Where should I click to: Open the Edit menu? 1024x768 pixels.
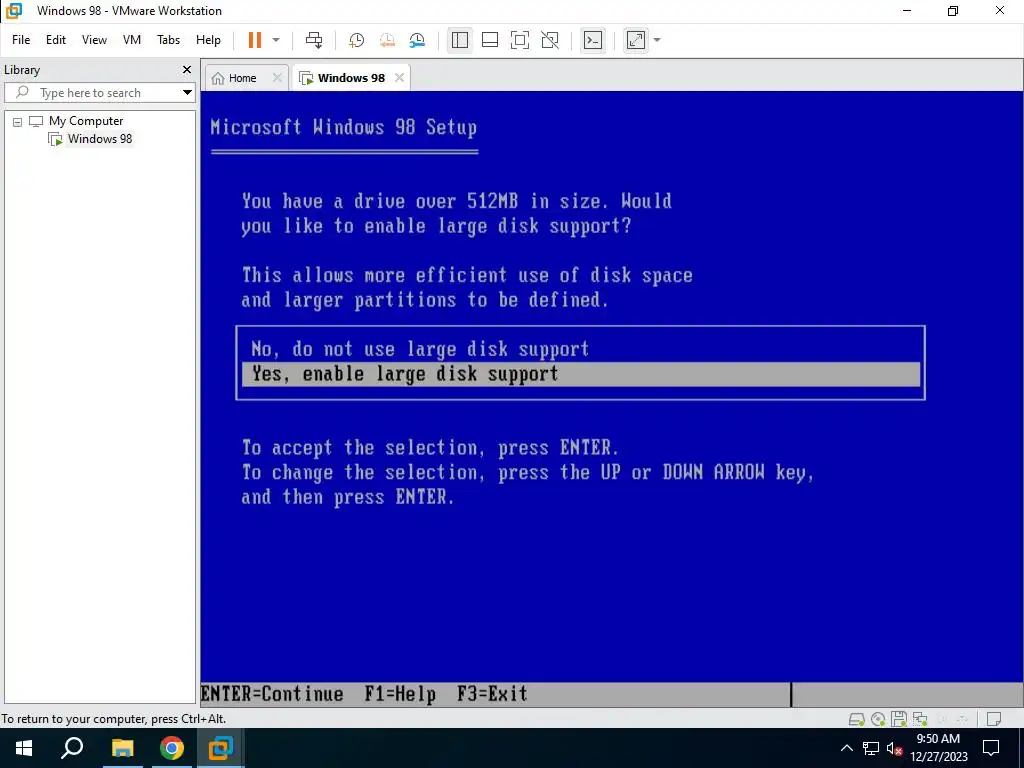(56, 40)
